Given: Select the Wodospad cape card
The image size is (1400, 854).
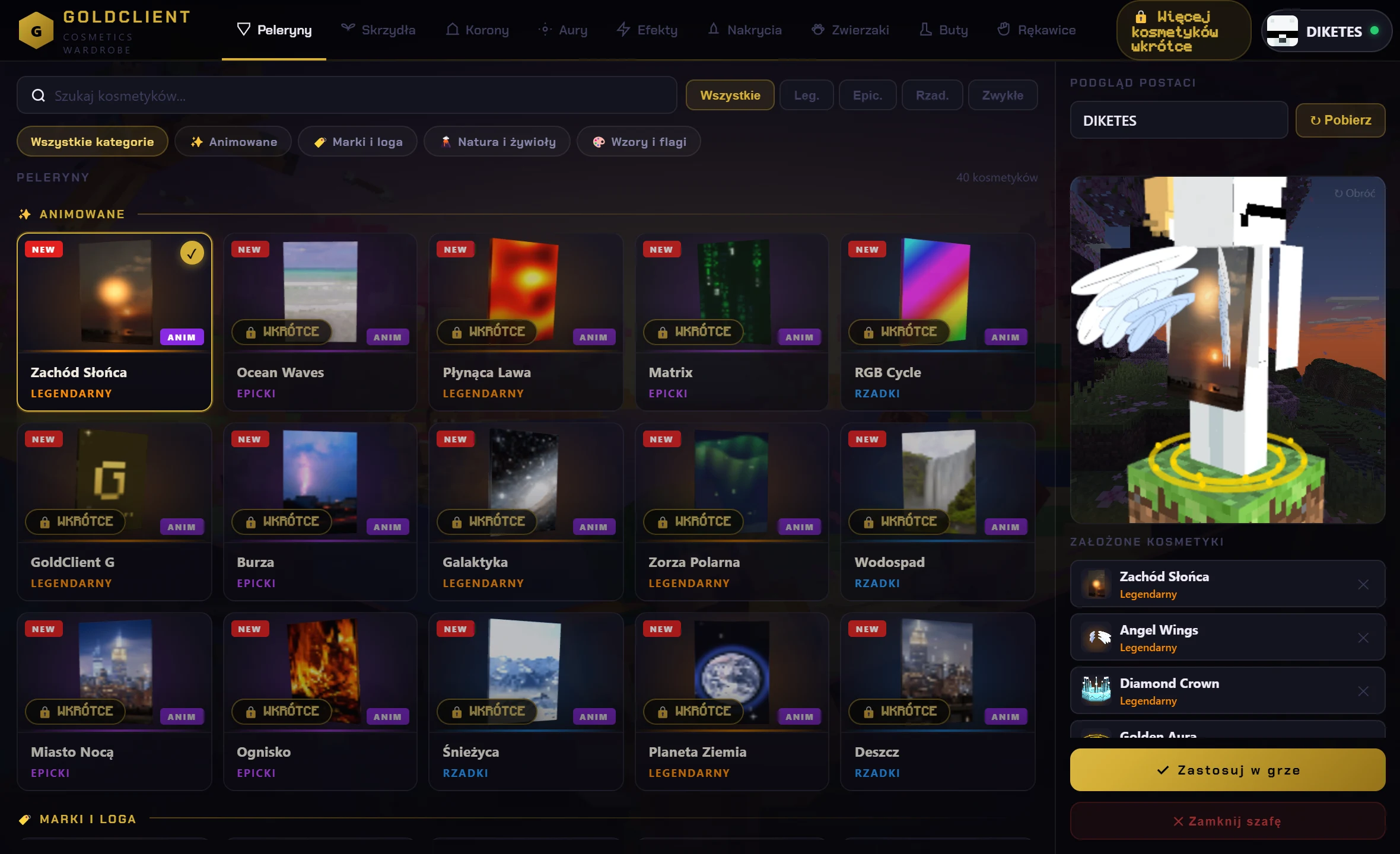Looking at the screenshot, I should pos(938,512).
